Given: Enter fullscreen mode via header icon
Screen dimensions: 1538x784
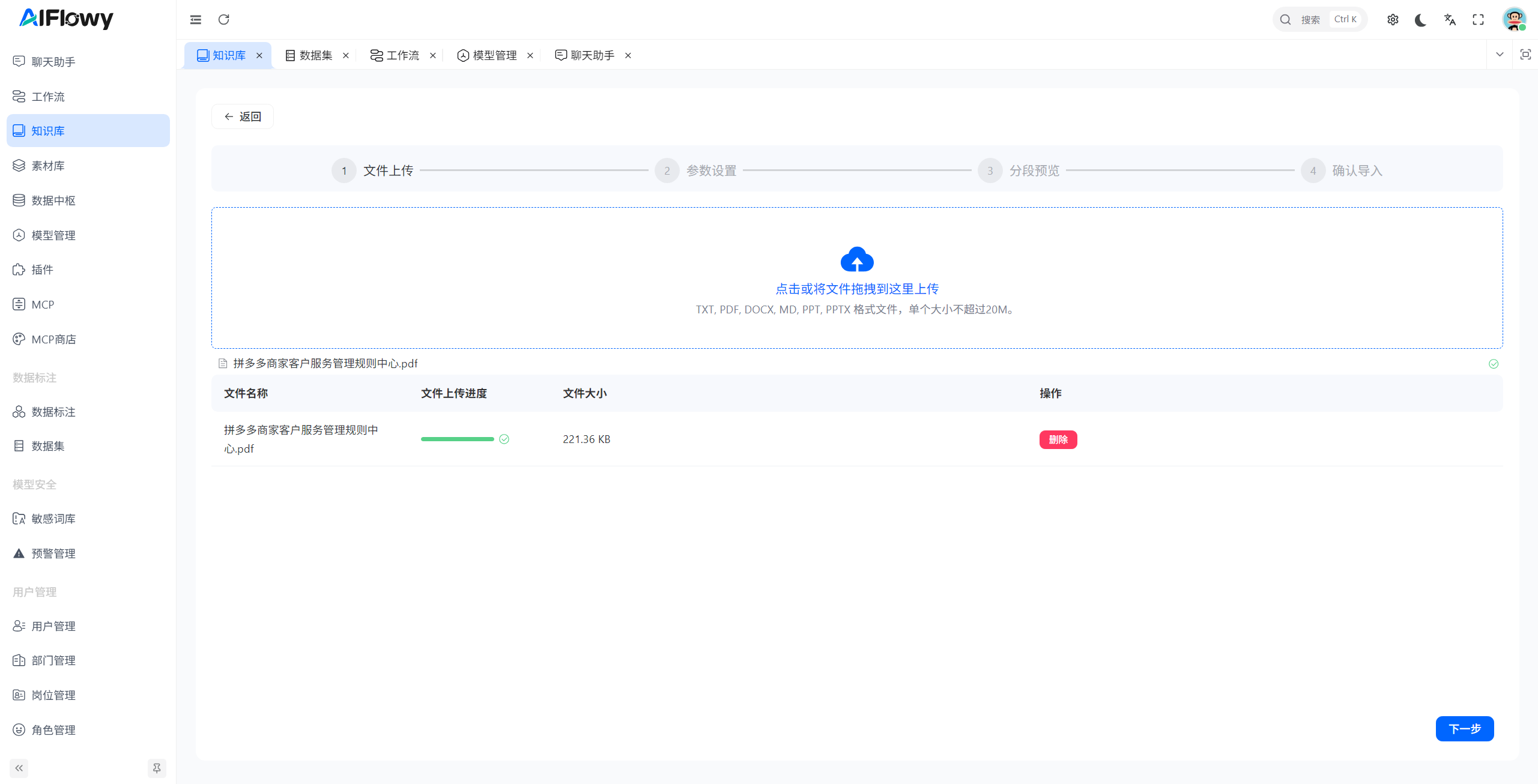Looking at the screenshot, I should click(1479, 20).
